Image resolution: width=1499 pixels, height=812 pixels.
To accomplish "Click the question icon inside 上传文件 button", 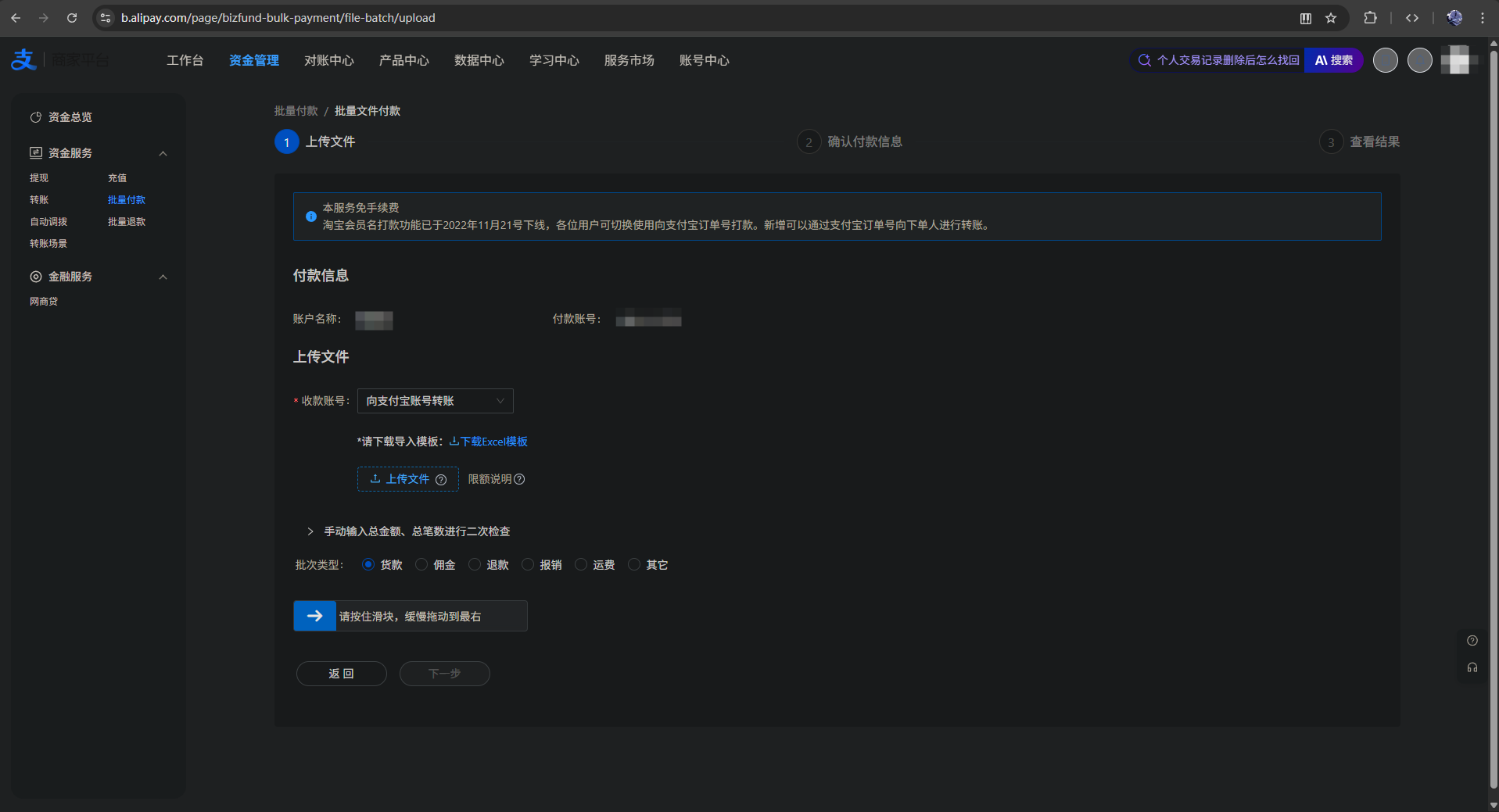I will [x=441, y=480].
